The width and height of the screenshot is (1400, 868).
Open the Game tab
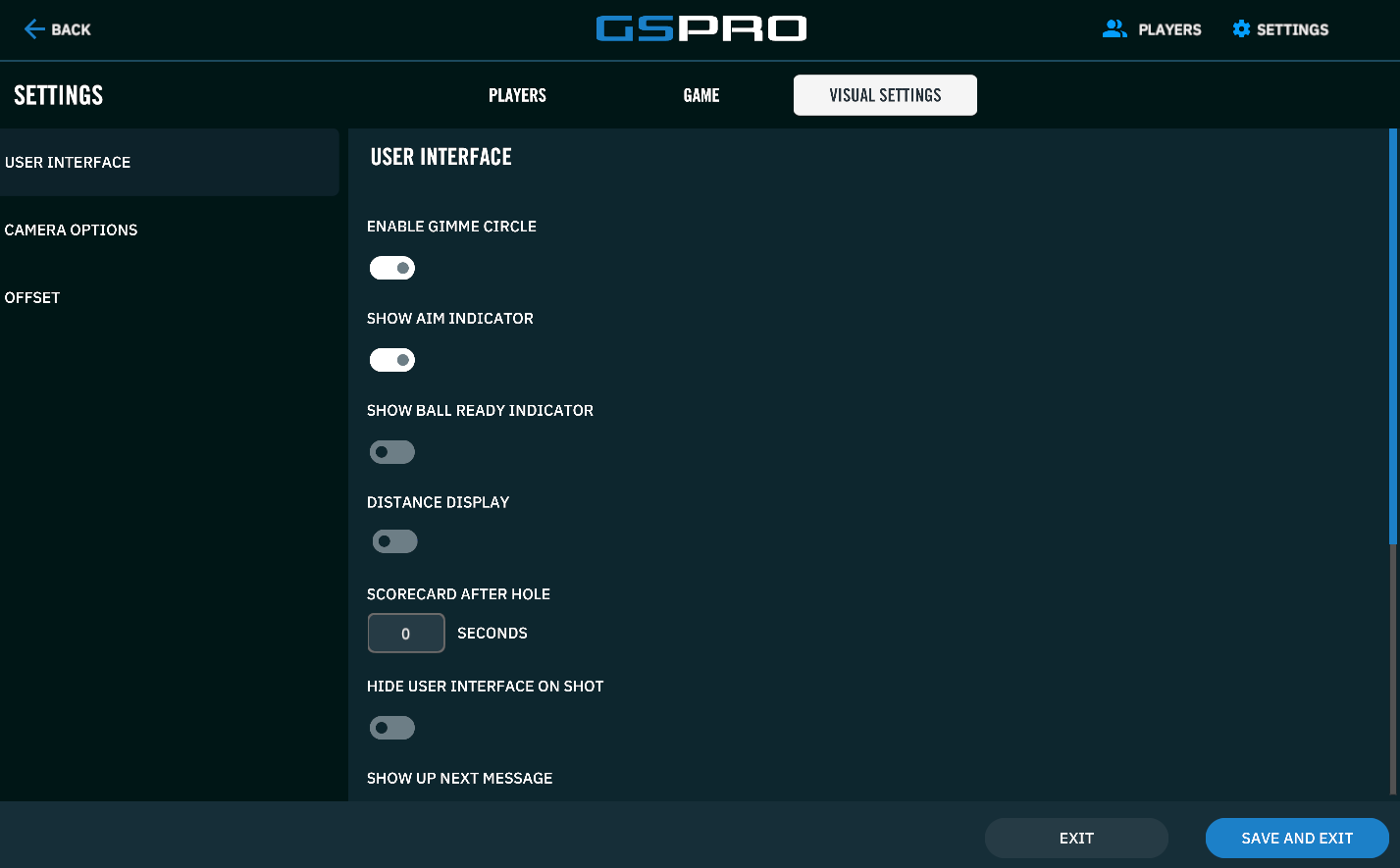pyautogui.click(x=701, y=95)
